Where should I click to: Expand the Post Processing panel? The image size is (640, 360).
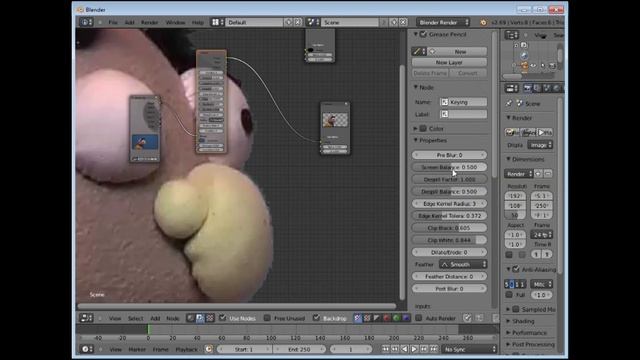509,344
